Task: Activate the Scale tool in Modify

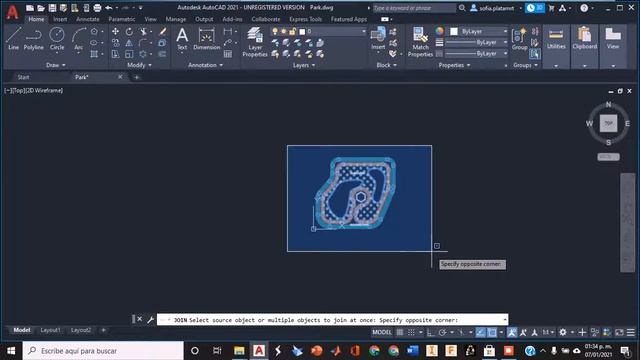Action: click(129, 54)
